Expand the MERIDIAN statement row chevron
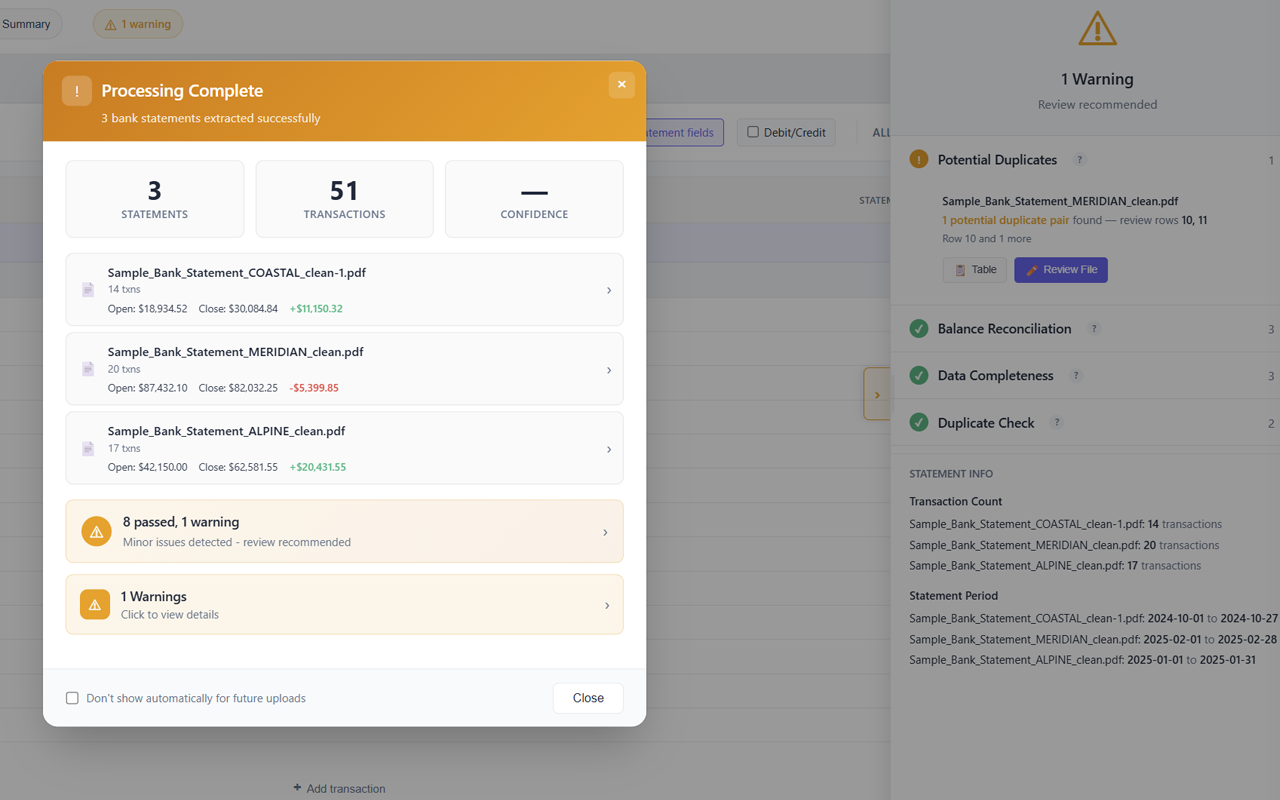Screen dimensions: 1280x800 point(609,370)
